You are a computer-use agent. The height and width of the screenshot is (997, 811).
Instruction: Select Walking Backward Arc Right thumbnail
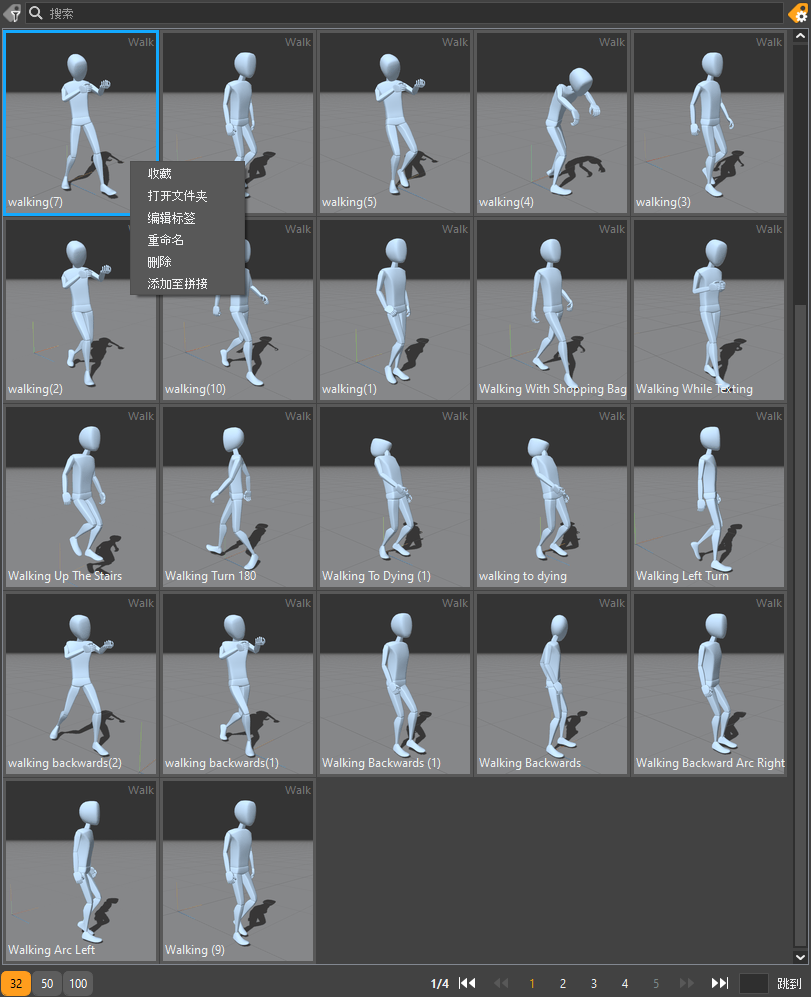(709, 684)
